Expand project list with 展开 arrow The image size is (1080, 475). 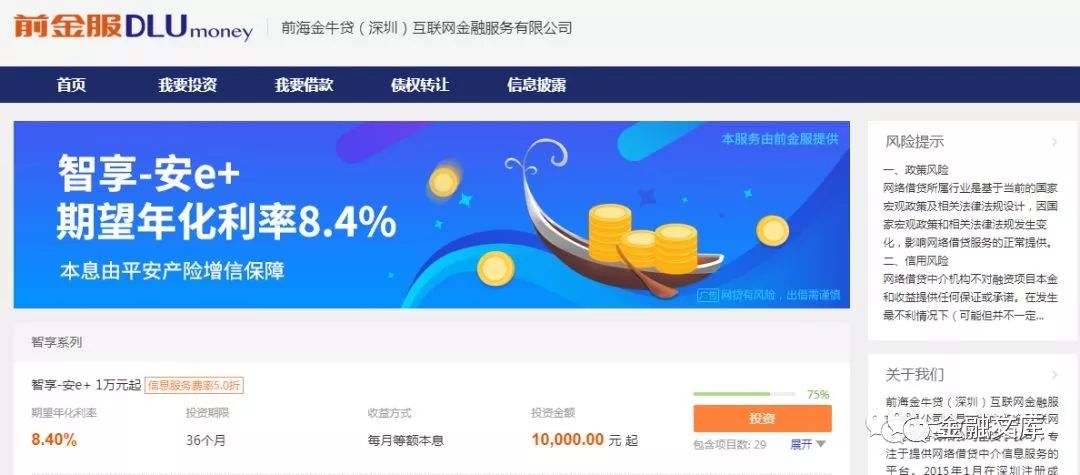point(807,445)
